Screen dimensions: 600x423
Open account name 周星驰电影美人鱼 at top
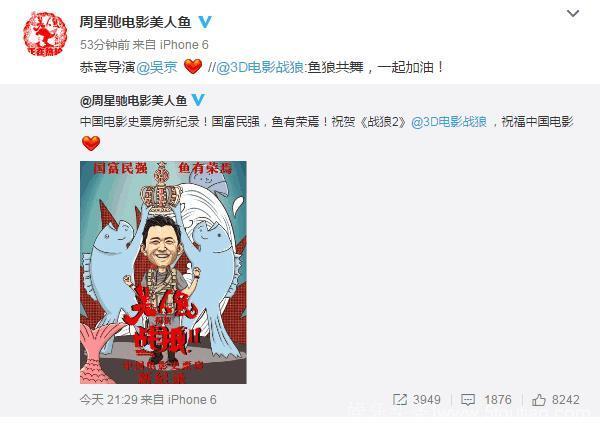tap(135, 22)
